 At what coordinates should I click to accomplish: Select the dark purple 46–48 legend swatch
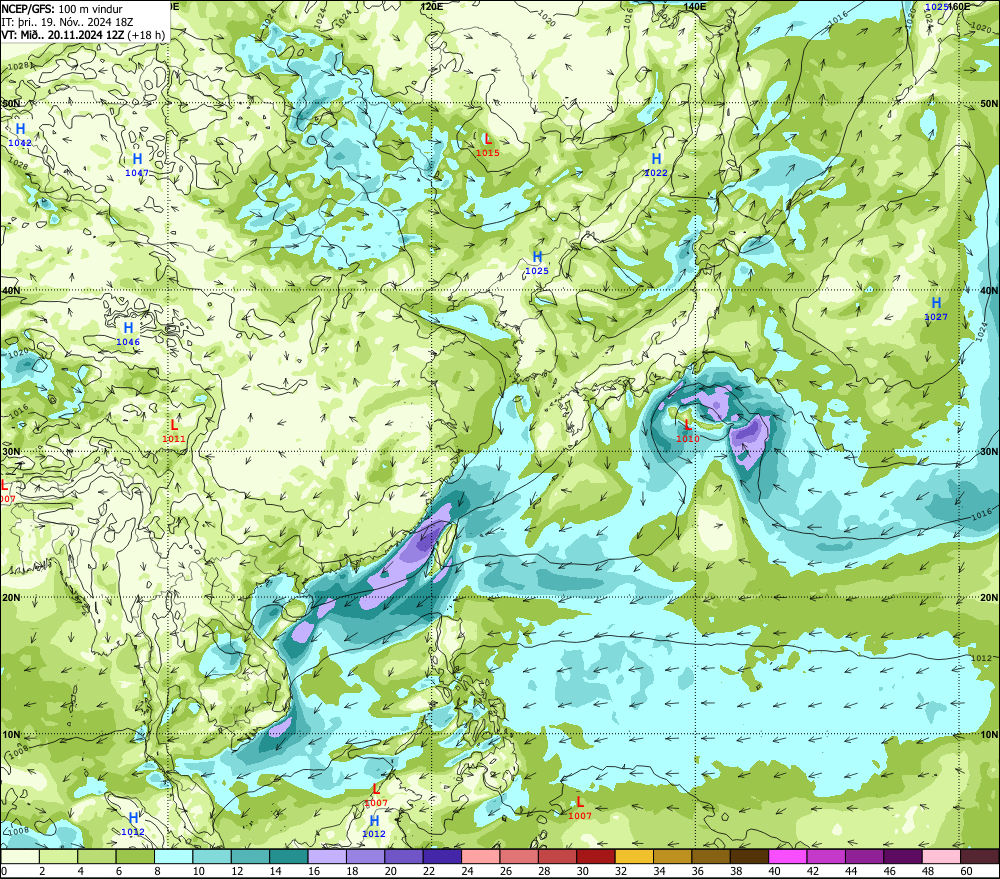(x=903, y=856)
